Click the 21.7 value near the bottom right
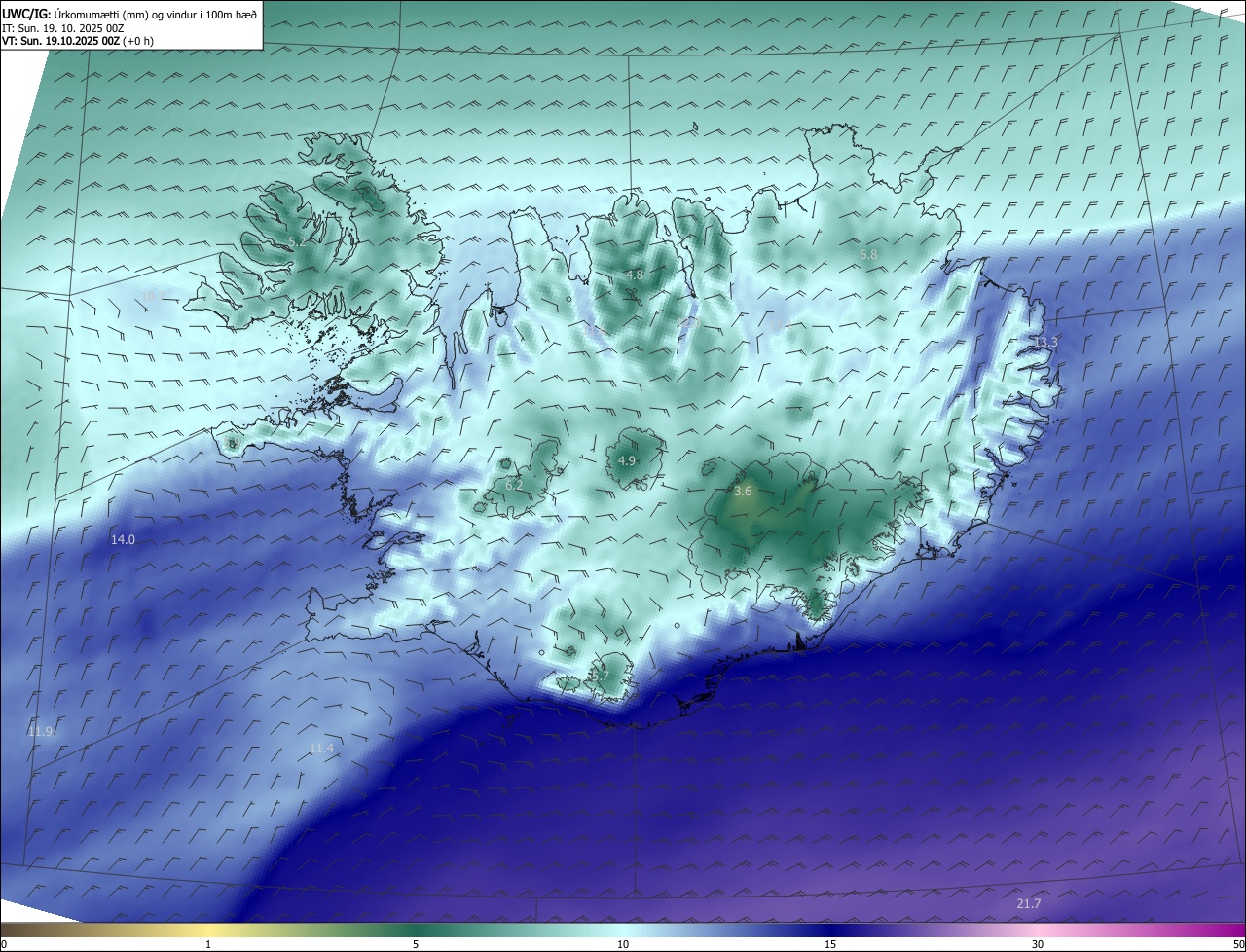1246x952 pixels. point(1029,903)
